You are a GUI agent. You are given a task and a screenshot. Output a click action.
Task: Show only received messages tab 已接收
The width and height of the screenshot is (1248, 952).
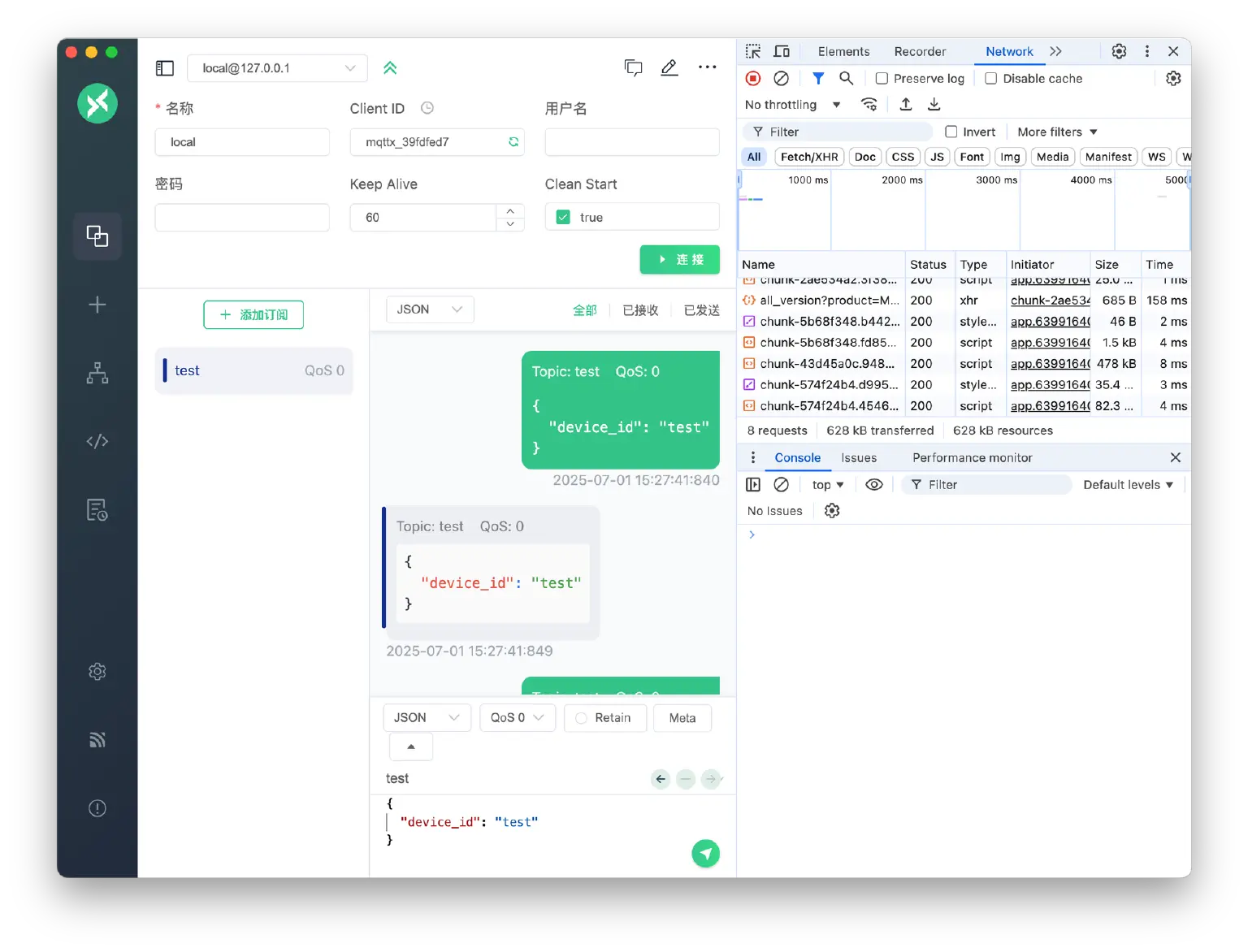click(x=640, y=310)
